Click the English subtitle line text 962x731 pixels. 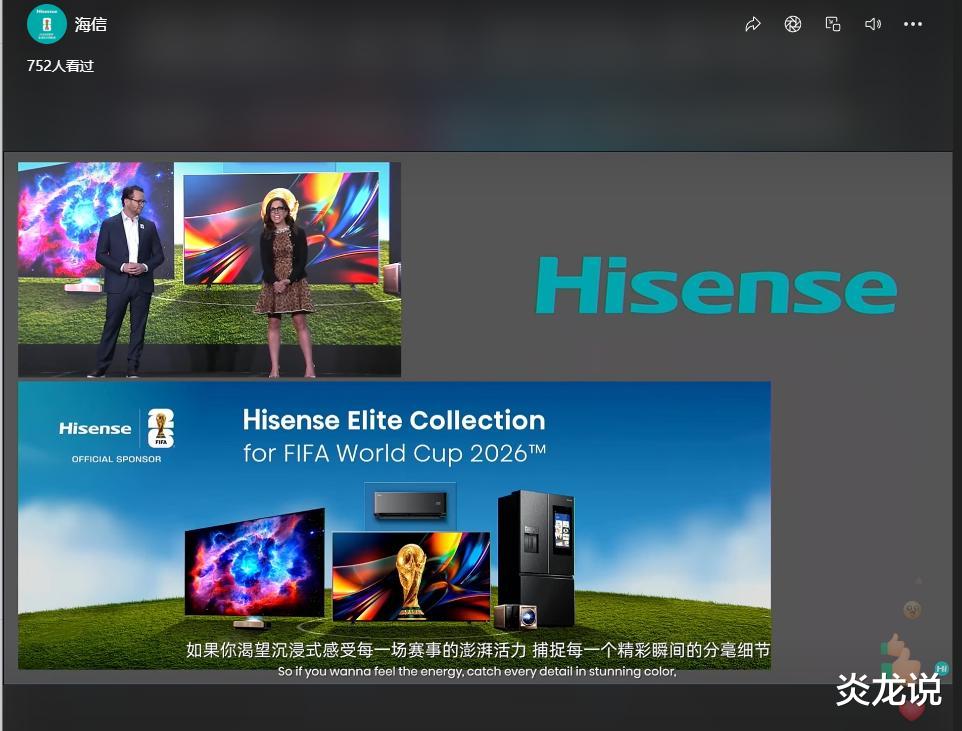pyautogui.click(x=477, y=671)
